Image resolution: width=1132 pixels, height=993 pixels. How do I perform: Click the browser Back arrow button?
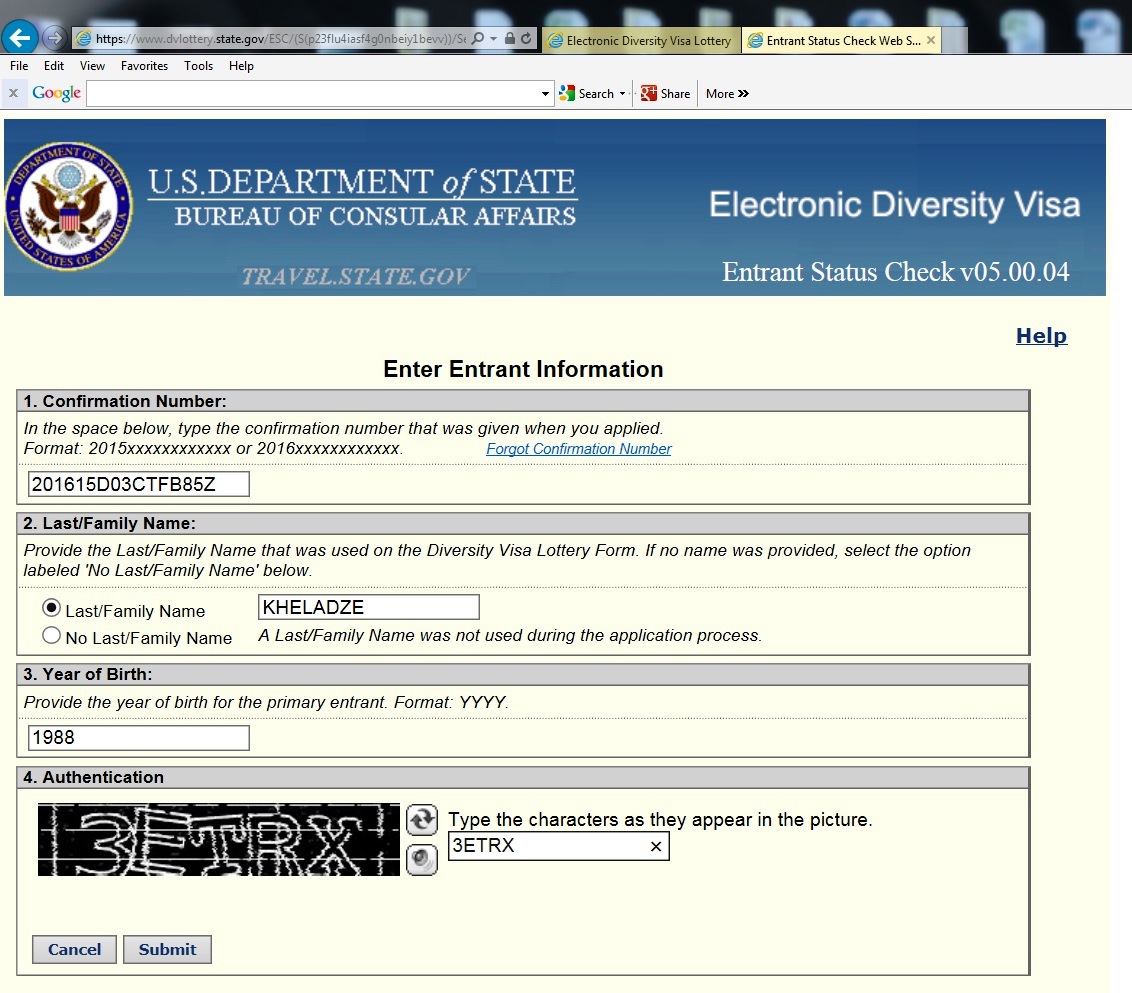(19, 38)
